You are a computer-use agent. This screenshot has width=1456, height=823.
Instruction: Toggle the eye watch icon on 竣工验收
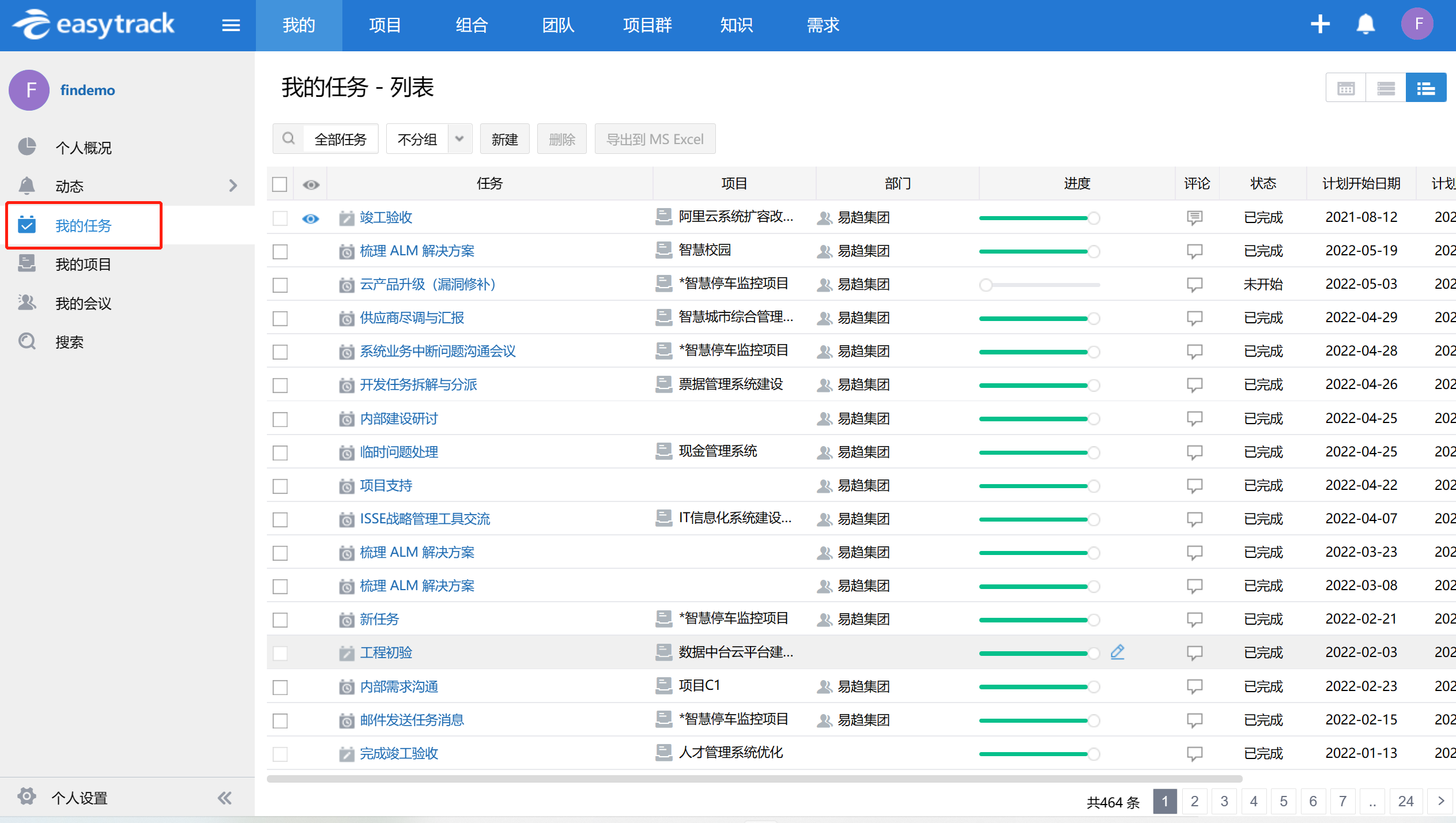[311, 218]
